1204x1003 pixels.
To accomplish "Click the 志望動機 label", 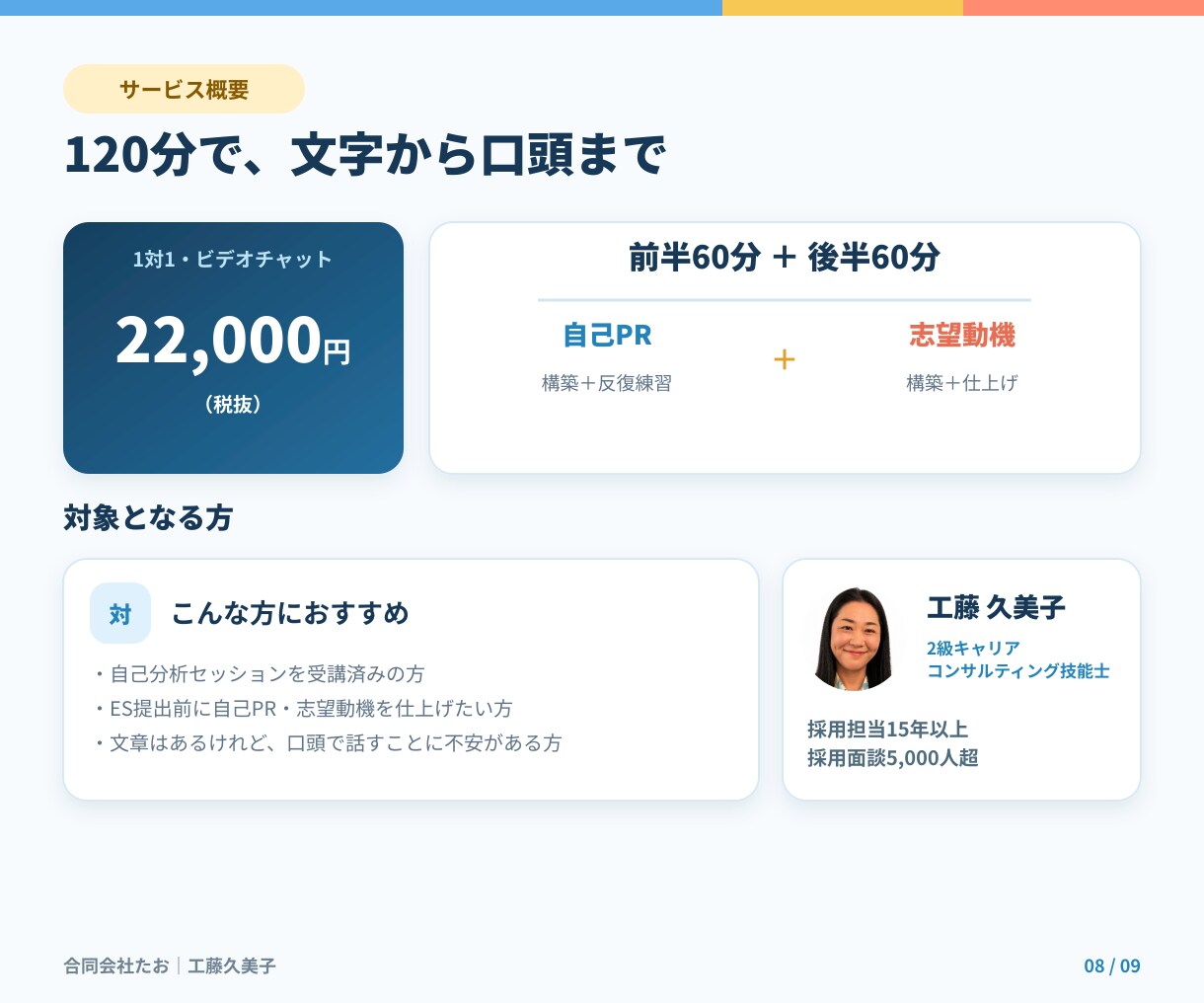I will click(962, 335).
